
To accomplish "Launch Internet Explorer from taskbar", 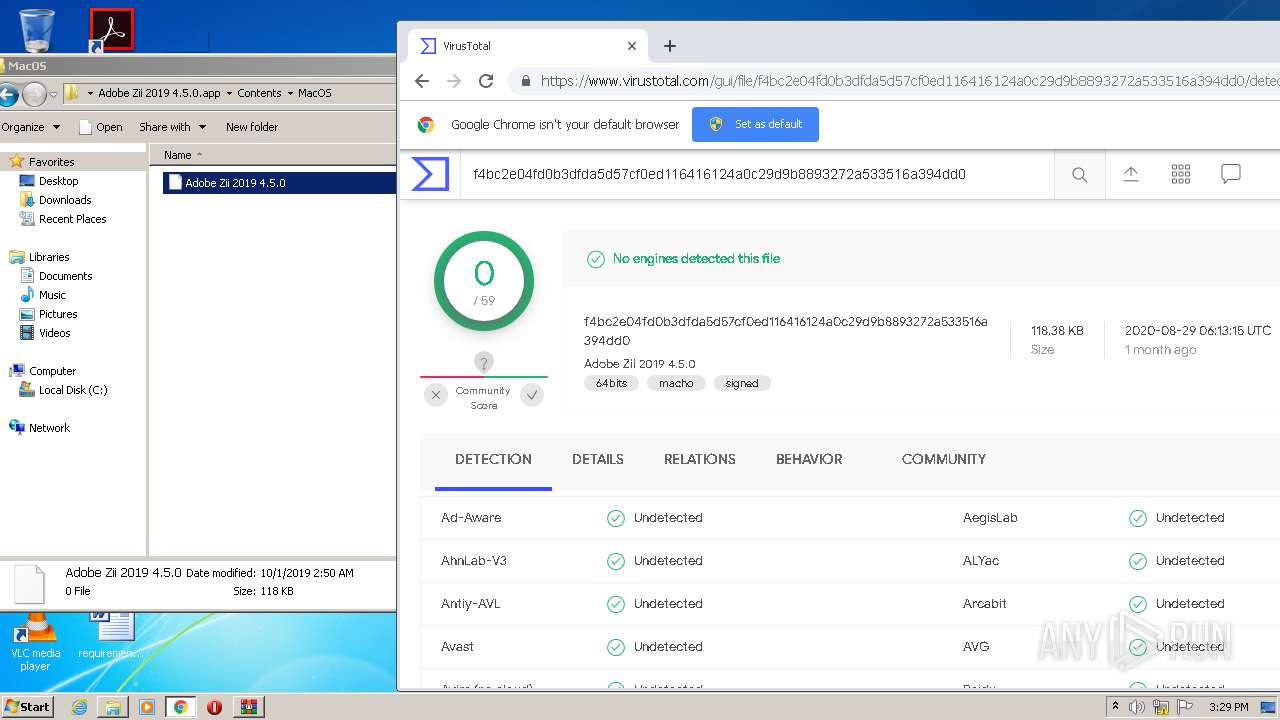I will click(x=79, y=707).
